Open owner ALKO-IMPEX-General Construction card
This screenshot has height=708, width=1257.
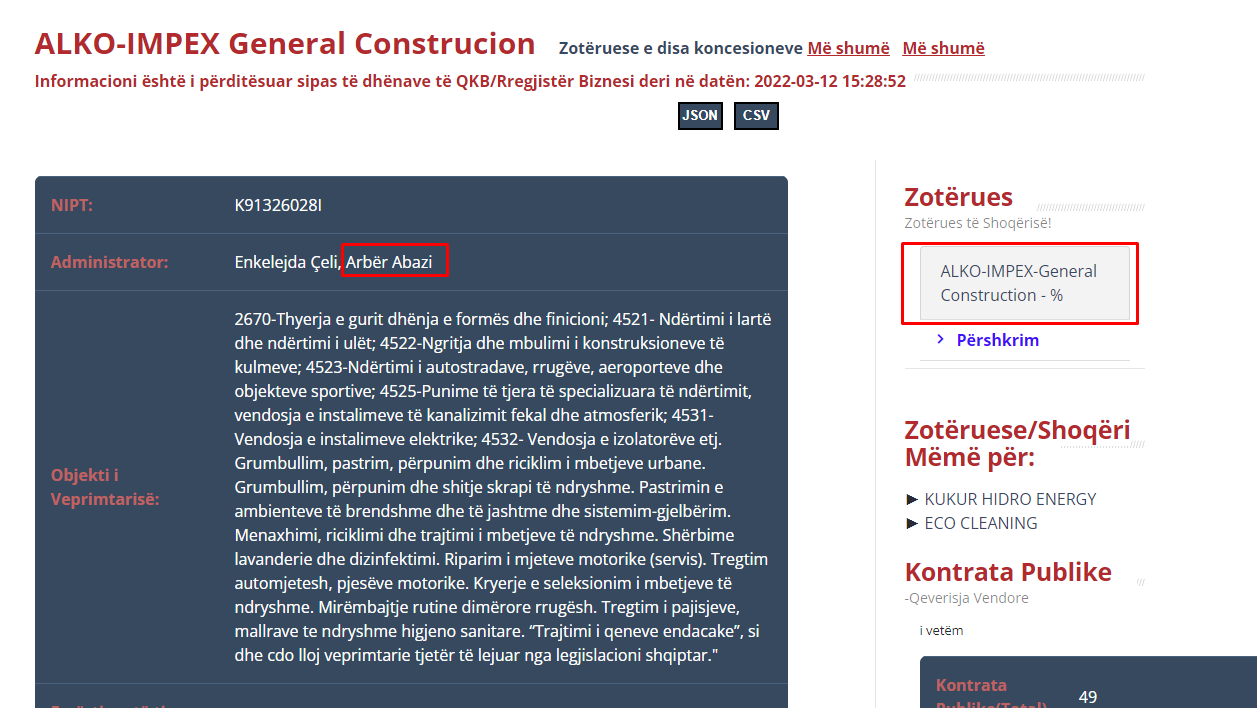[x=1025, y=283]
